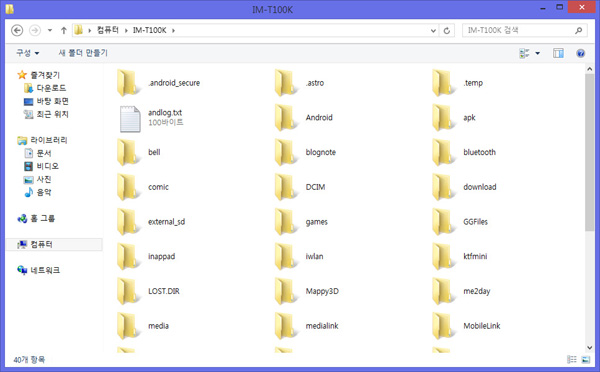
Task: Select the games folder
Action: tap(302, 222)
